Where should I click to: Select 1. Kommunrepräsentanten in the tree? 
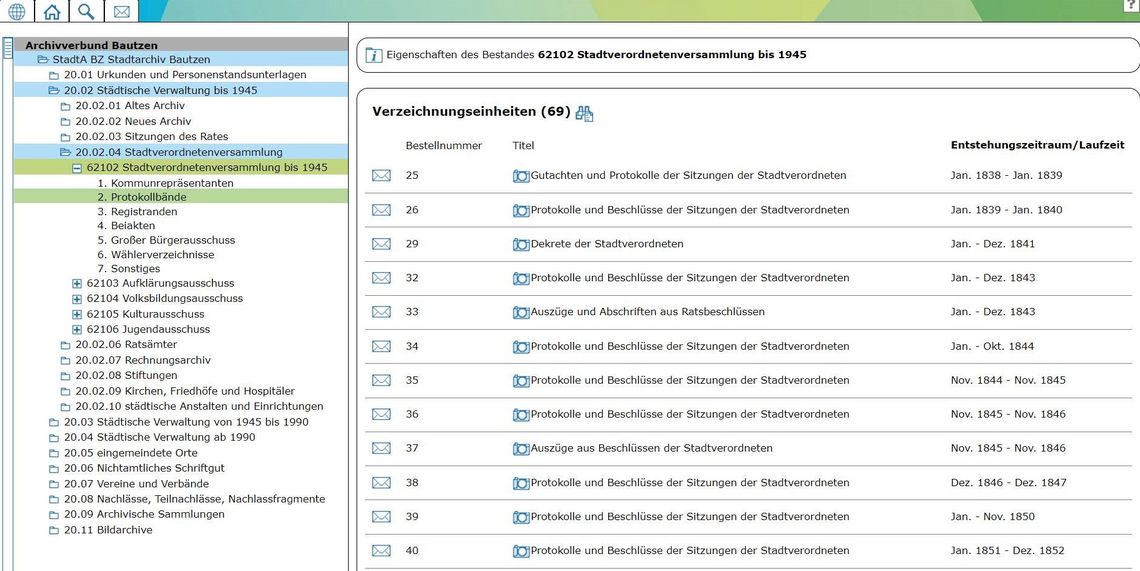click(x=172, y=183)
